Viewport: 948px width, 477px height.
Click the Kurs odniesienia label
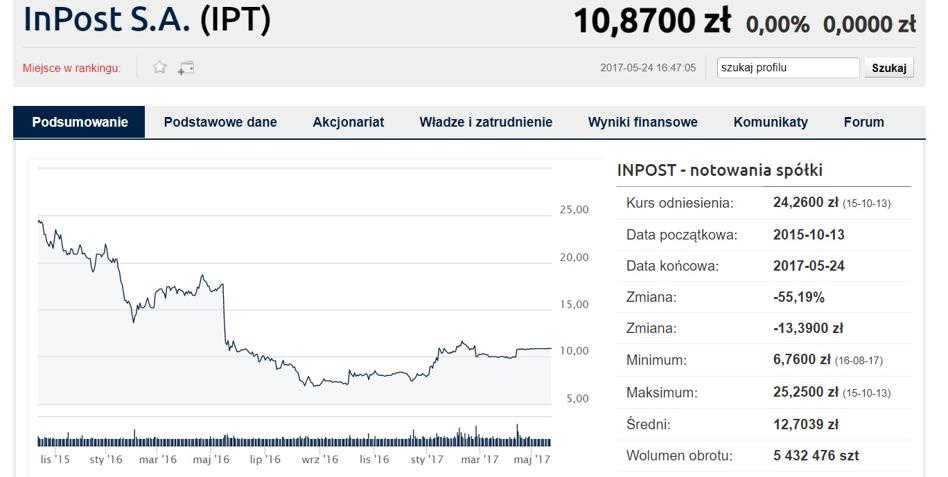(680, 203)
